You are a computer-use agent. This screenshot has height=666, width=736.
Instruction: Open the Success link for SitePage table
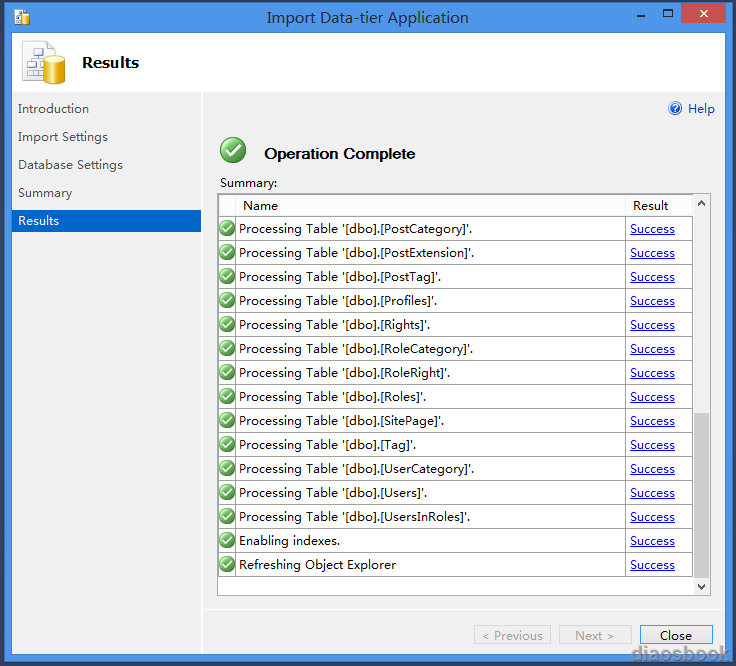(652, 421)
